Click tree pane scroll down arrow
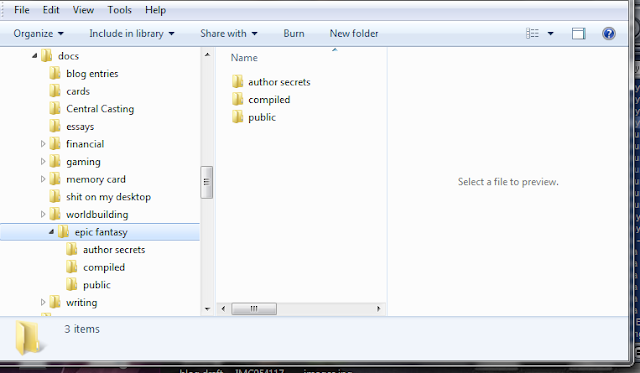640x373 pixels. [207, 309]
